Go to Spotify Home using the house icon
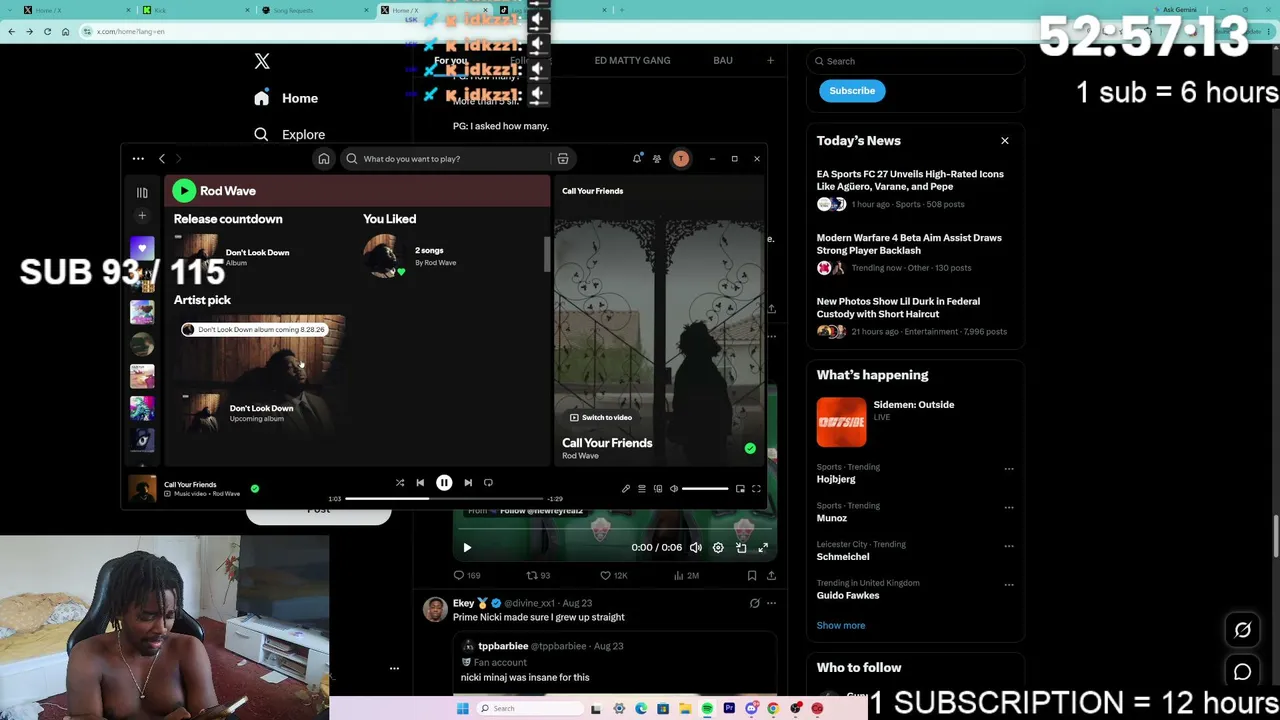 [324, 159]
